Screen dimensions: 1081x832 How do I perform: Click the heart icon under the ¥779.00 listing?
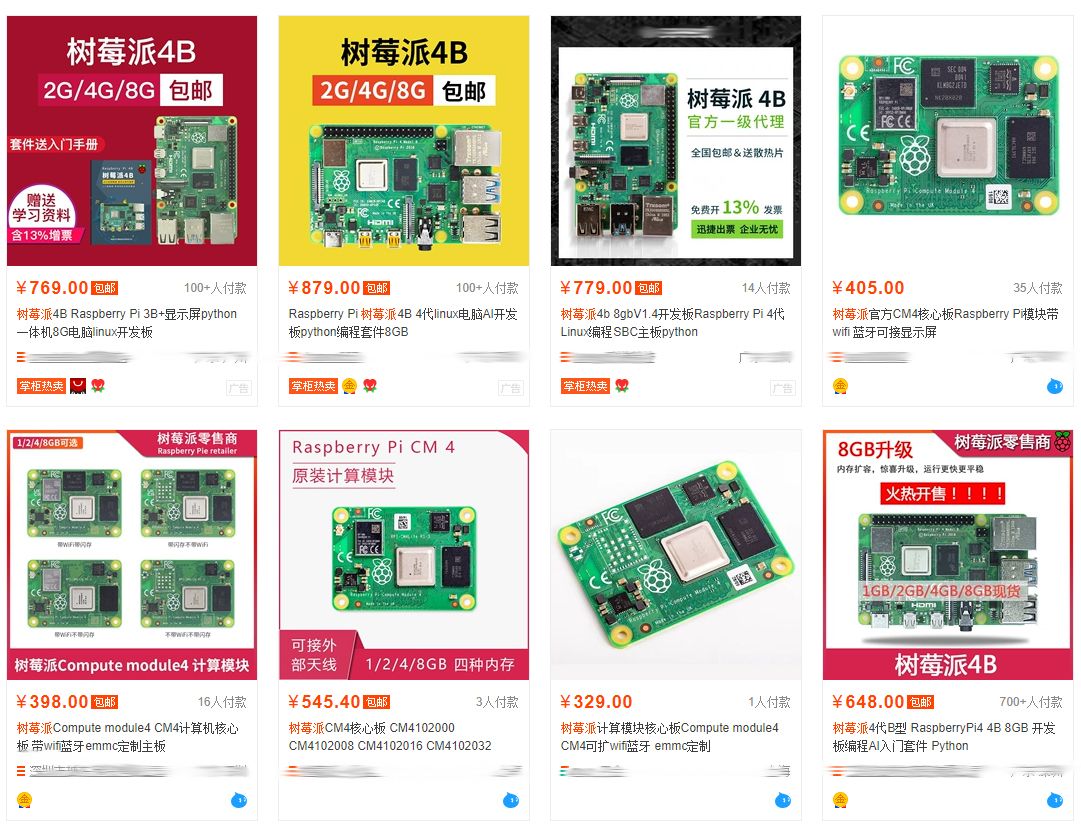pos(622,386)
